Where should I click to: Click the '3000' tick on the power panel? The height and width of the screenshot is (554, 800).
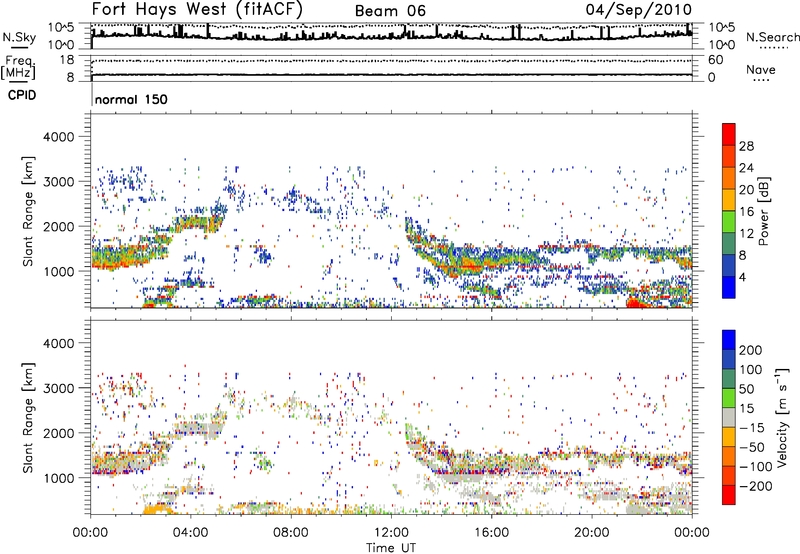(59, 182)
